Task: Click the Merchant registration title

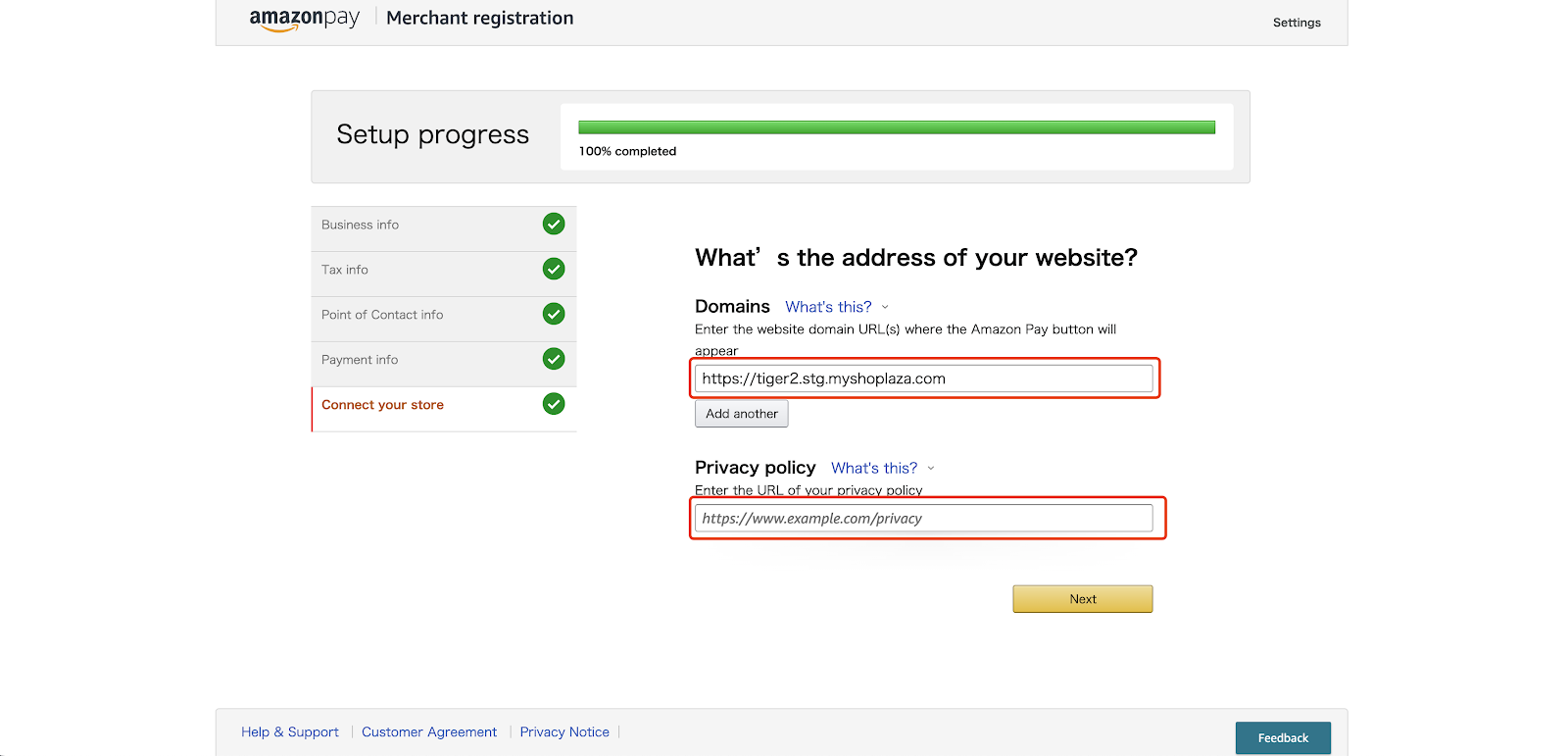Action: (x=480, y=18)
